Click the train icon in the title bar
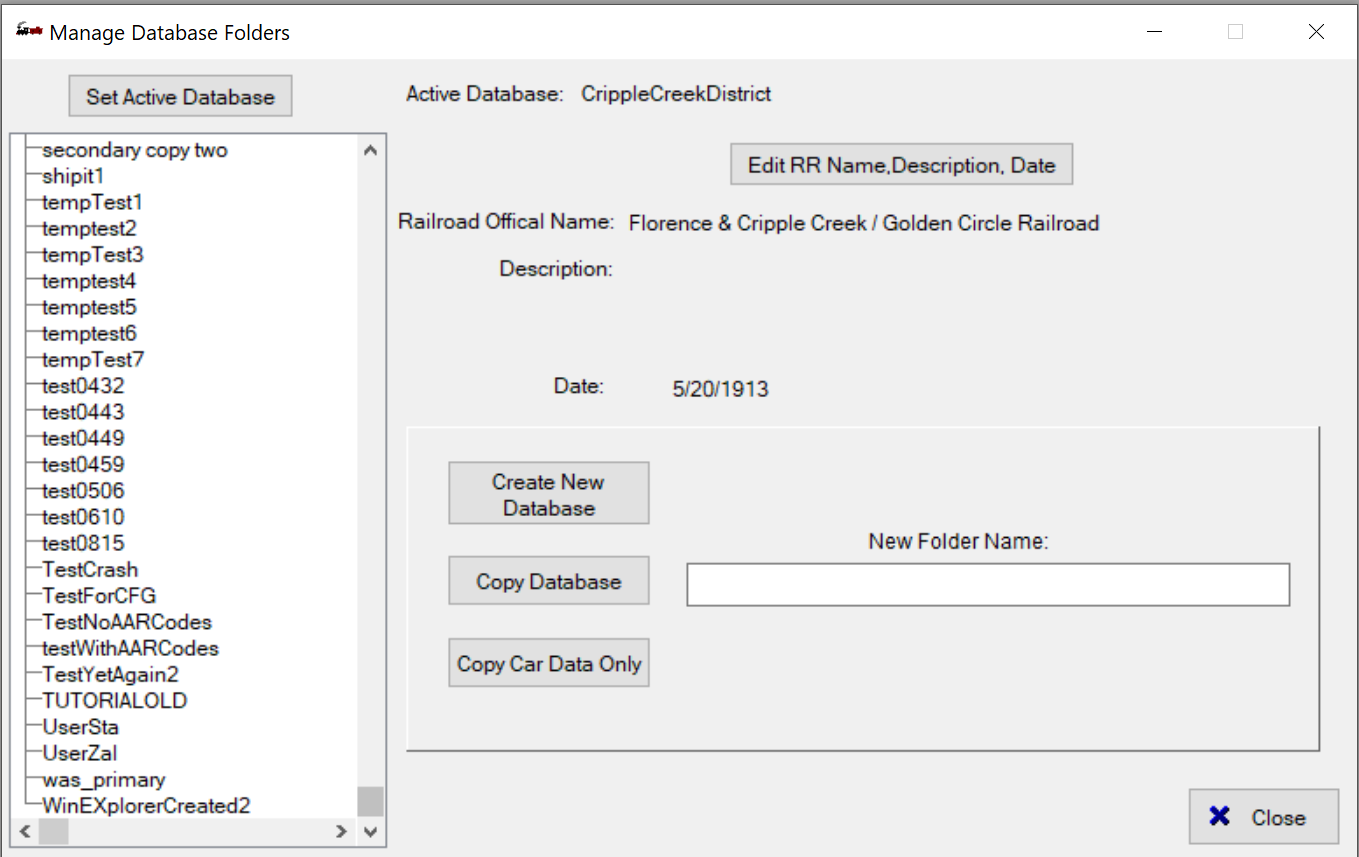This screenshot has height=857, width=1359. point(29,31)
